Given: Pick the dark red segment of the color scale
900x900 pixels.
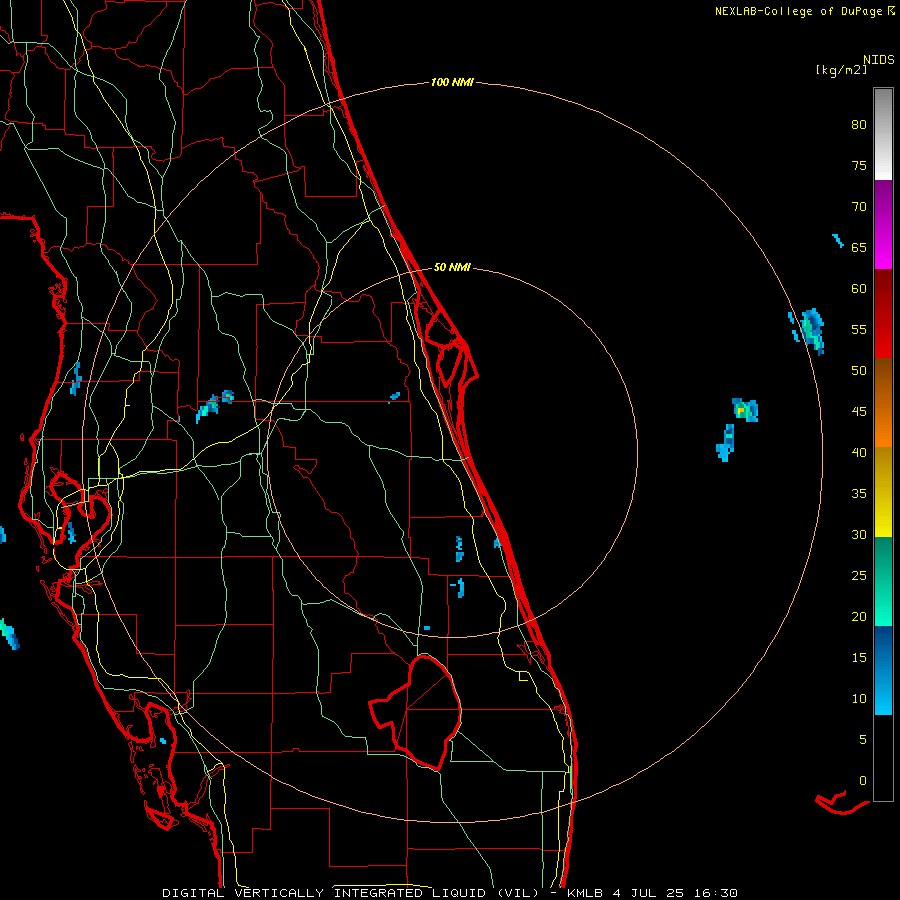Looking at the screenshot, I should click(x=883, y=314).
